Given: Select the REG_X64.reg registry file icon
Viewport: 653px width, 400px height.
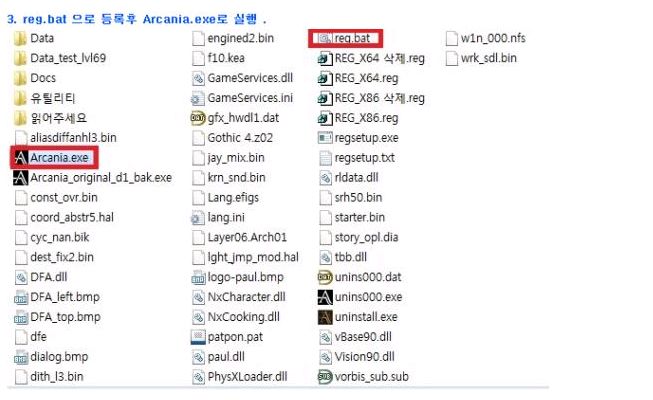Looking at the screenshot, I should coord(324,78).
